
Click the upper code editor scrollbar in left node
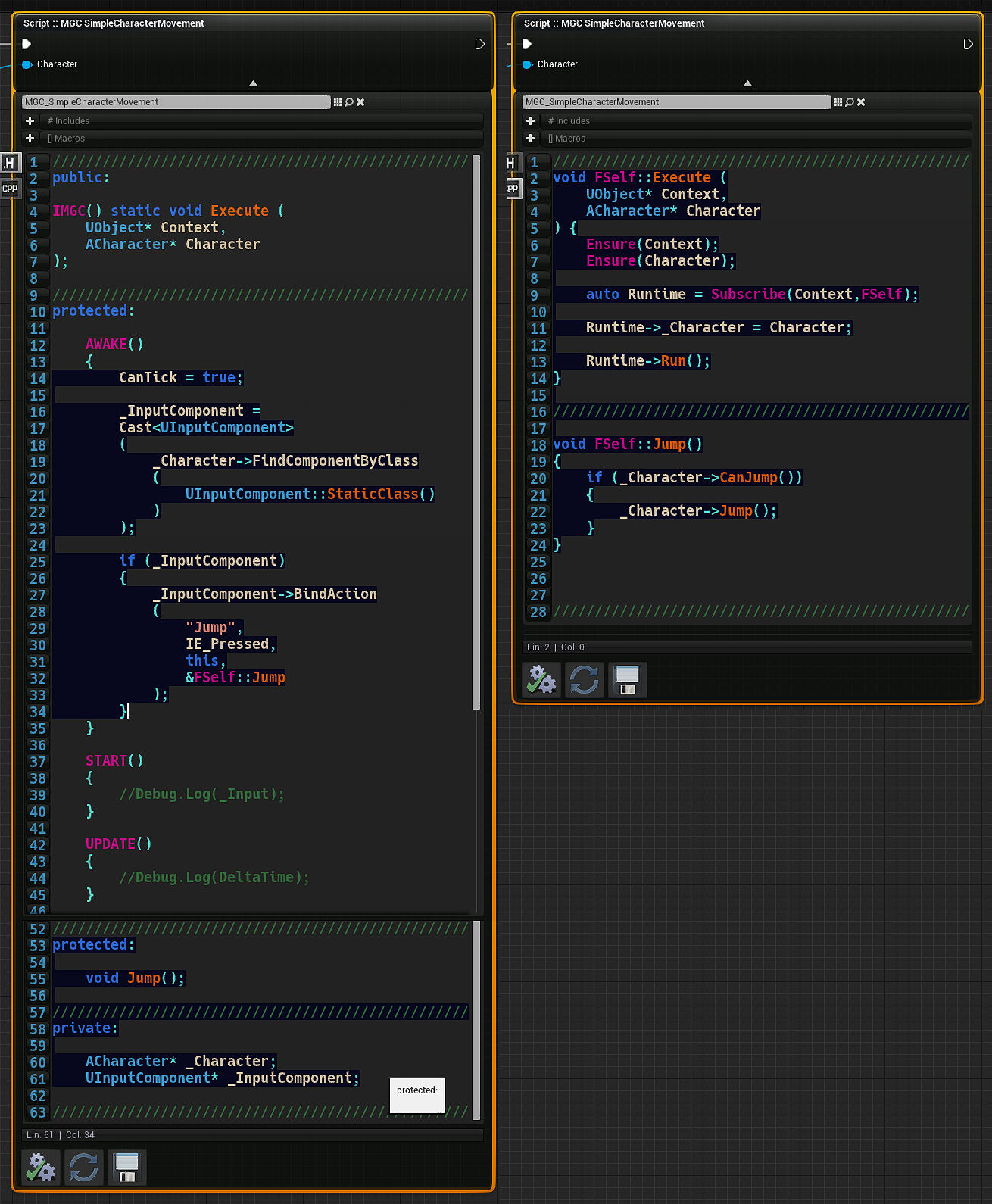(476, 432)
